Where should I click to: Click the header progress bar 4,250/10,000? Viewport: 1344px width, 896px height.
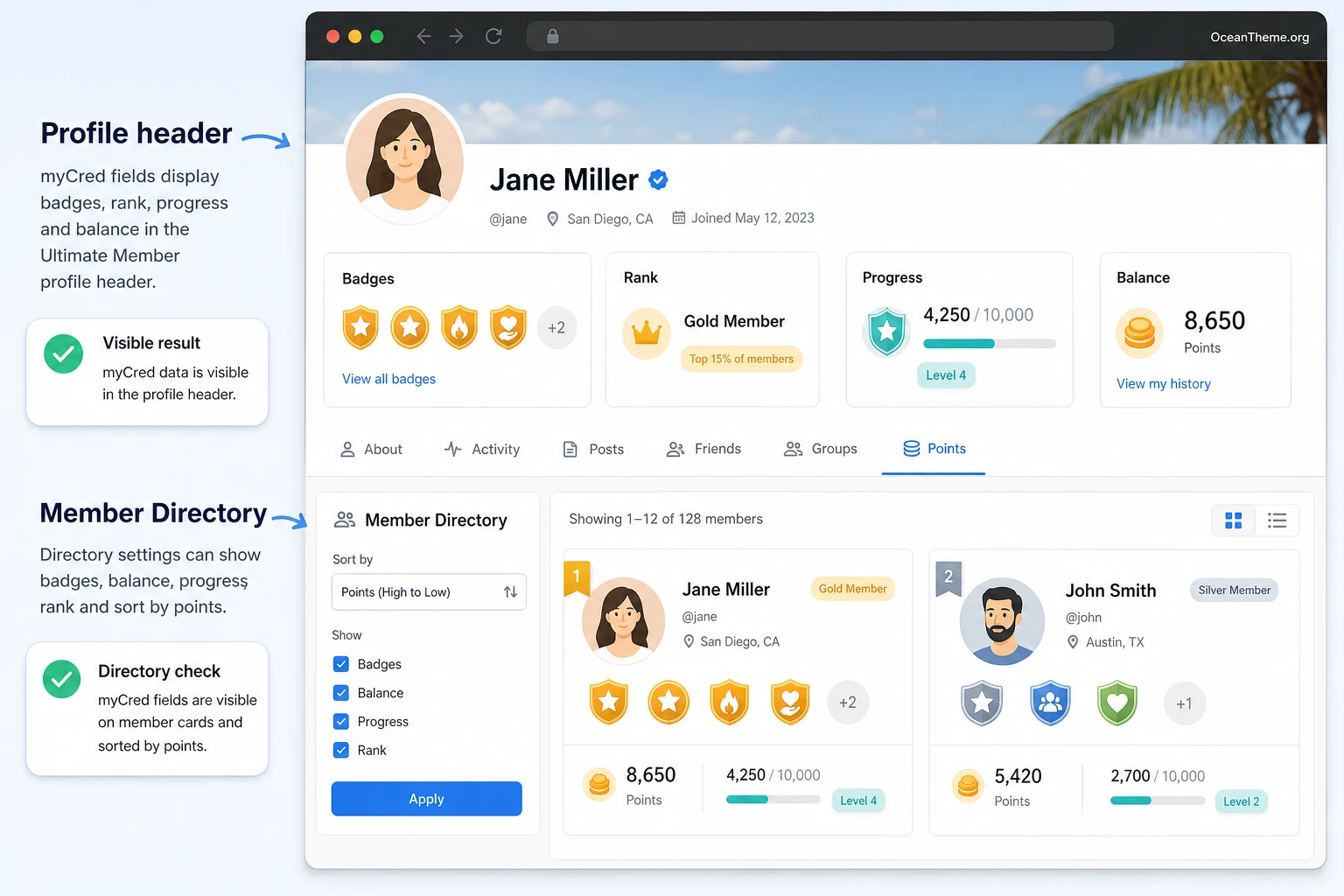(990, 344)
